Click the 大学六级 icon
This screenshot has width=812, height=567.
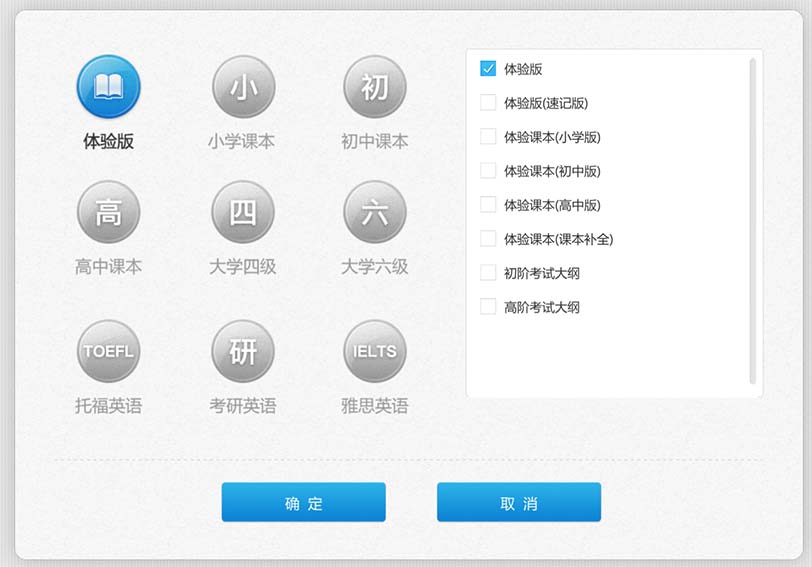point(375,212)
